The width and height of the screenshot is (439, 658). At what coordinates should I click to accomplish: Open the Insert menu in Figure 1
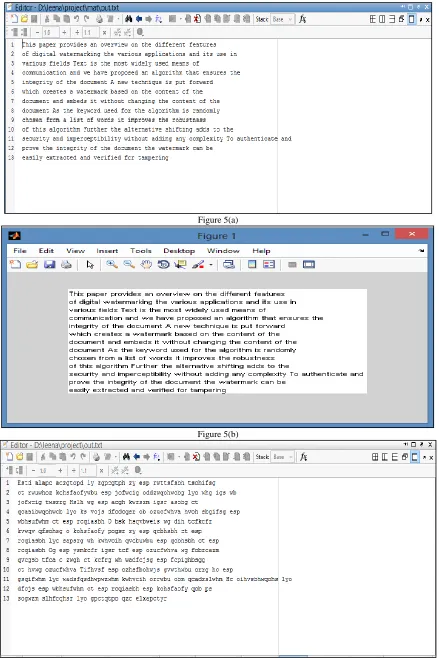coord(107,251)
